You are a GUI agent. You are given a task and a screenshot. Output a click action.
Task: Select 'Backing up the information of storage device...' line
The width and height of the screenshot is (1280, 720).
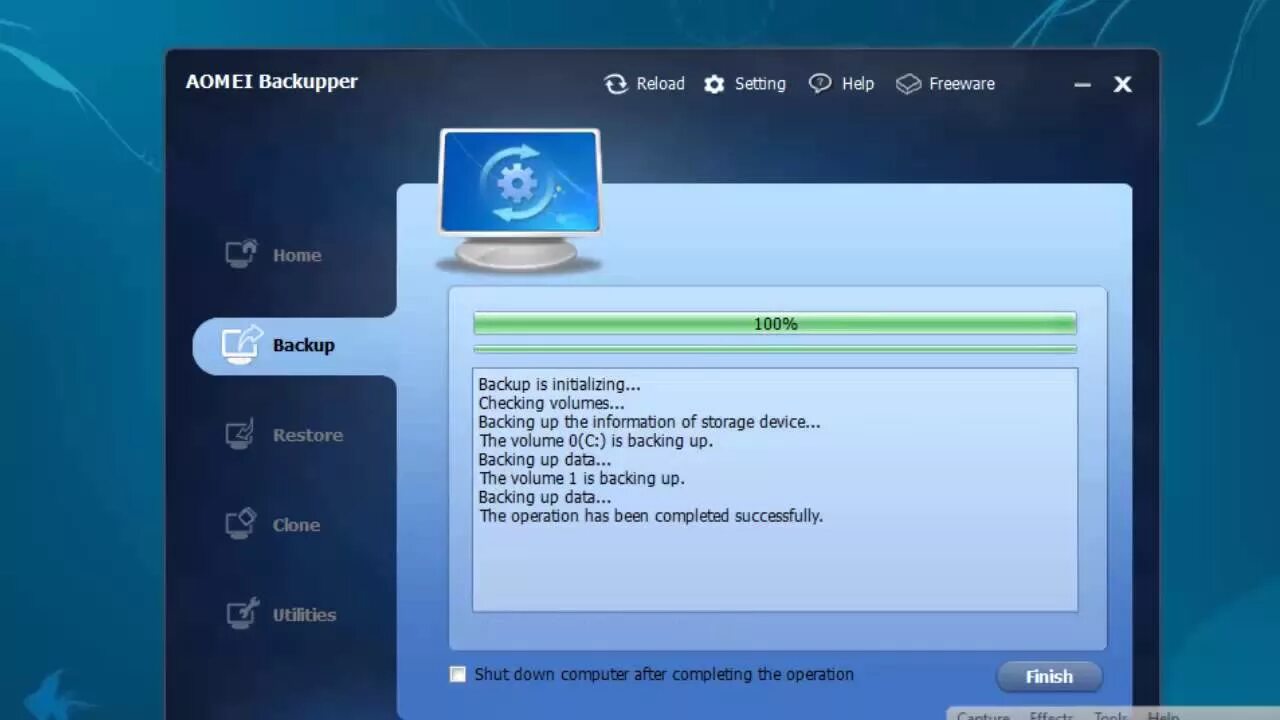tap(649, 422)
